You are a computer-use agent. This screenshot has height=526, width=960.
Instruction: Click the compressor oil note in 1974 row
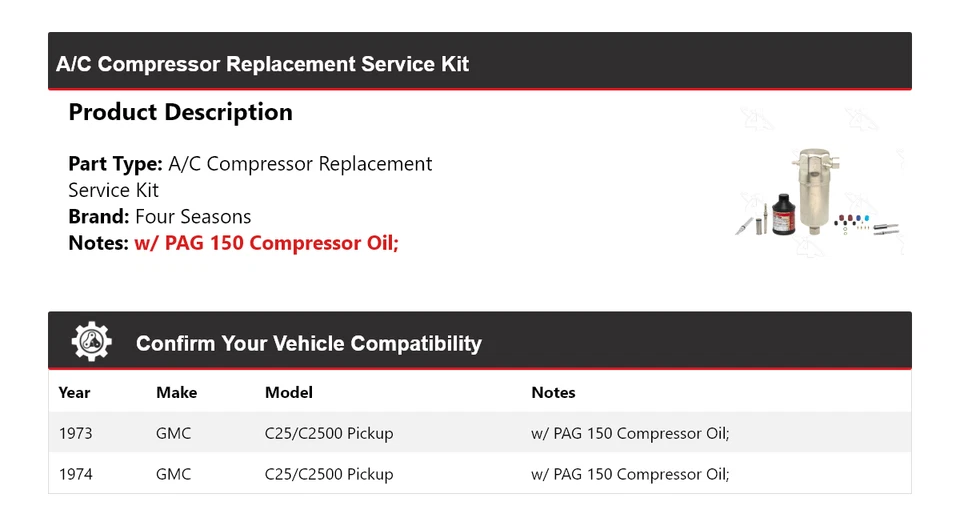(630, 474)
